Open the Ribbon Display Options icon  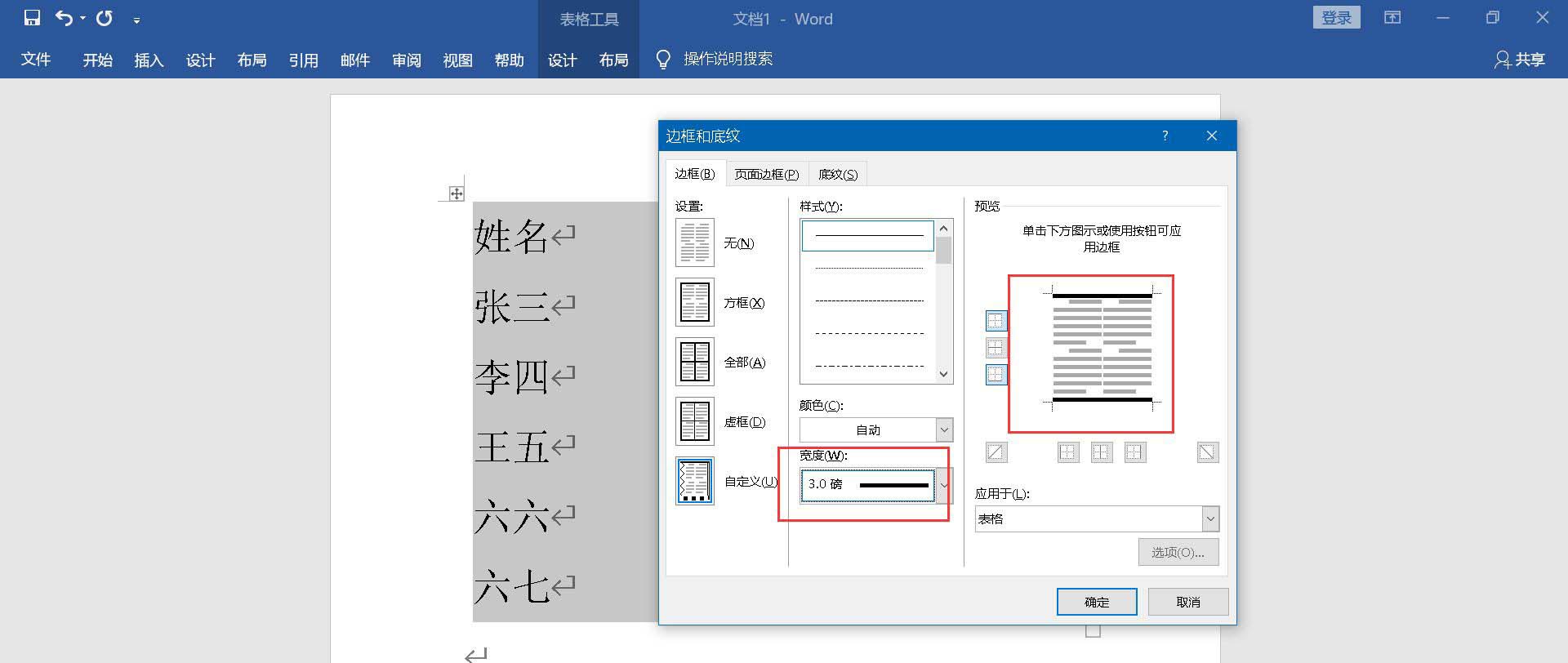pos(1392,18)
